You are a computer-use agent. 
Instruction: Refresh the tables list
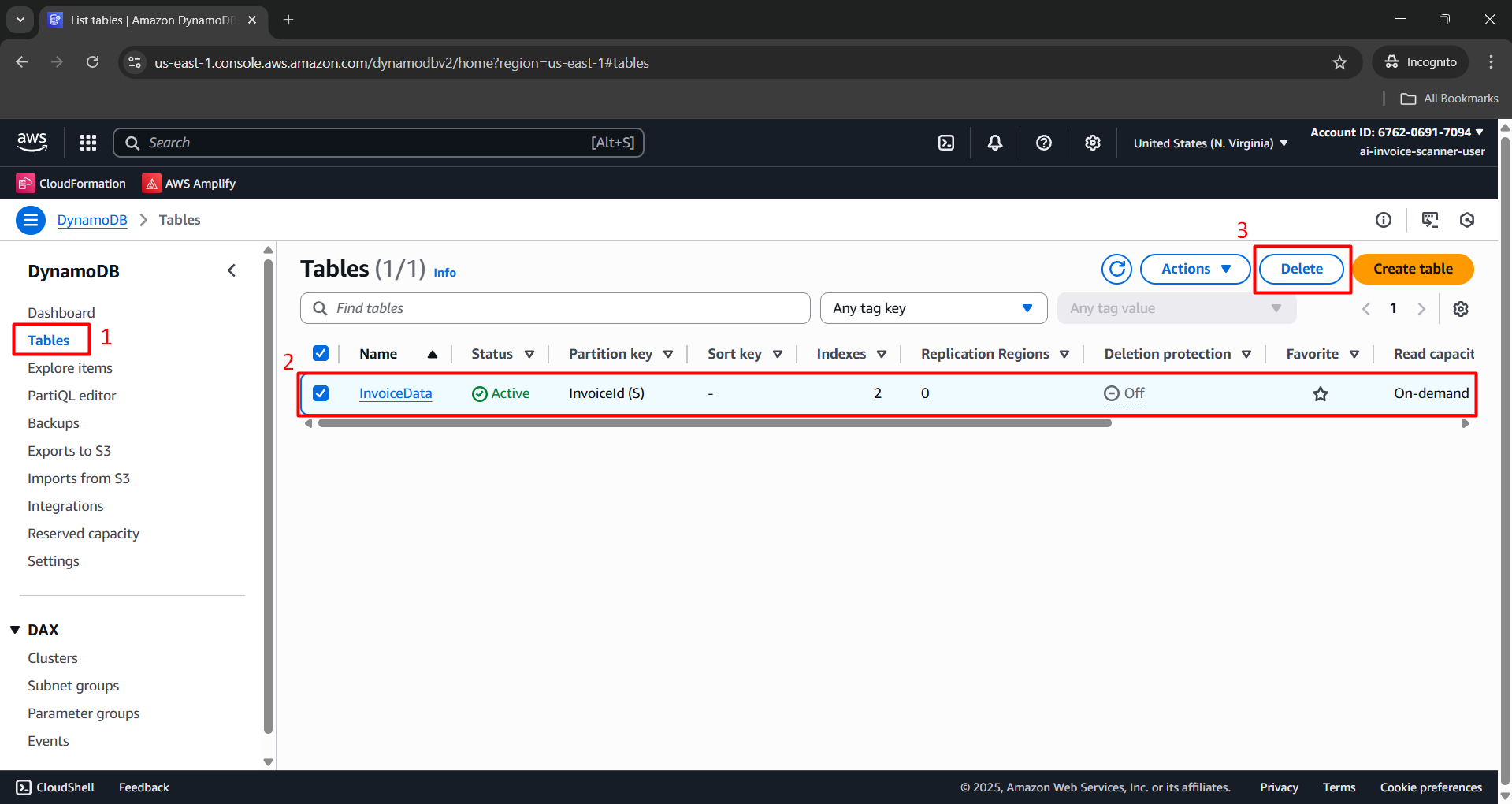pyautogui.click(x=1116, y=269)
